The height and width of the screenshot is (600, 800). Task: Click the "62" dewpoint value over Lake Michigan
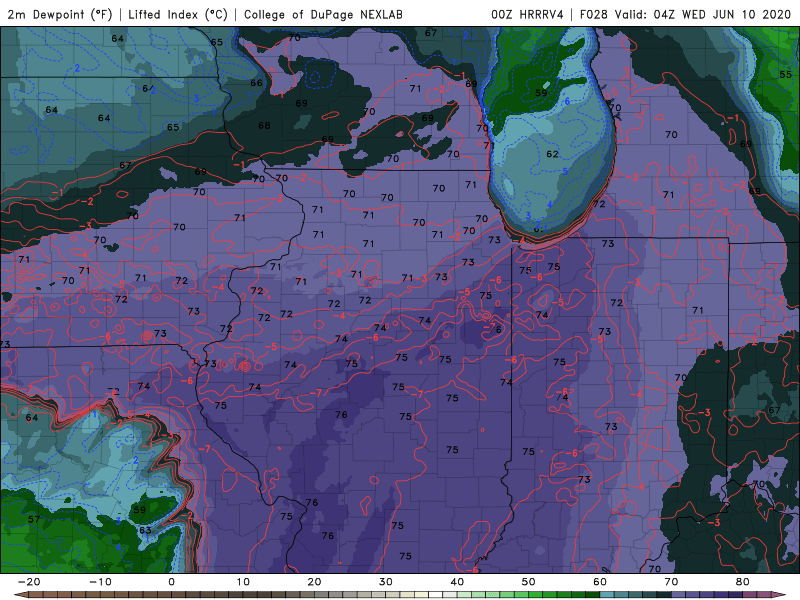[x=553, y=154]
